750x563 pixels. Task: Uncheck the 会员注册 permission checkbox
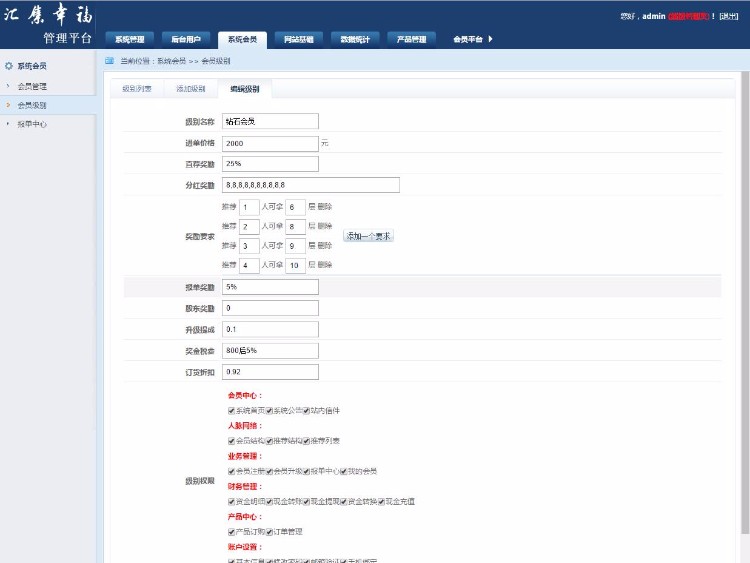coord(232,472)
